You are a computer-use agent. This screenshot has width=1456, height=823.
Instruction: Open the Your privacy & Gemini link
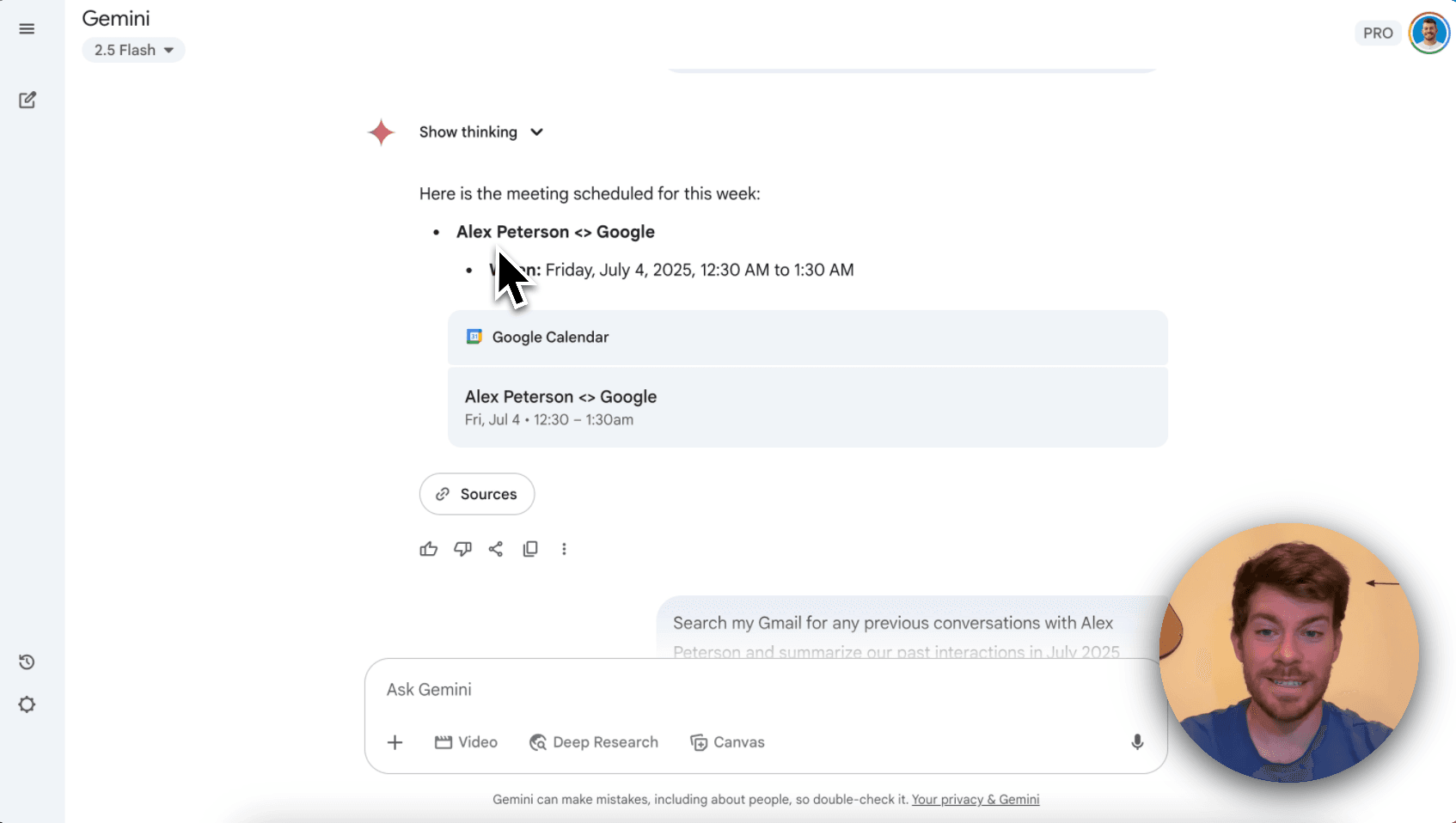point(976,800)
